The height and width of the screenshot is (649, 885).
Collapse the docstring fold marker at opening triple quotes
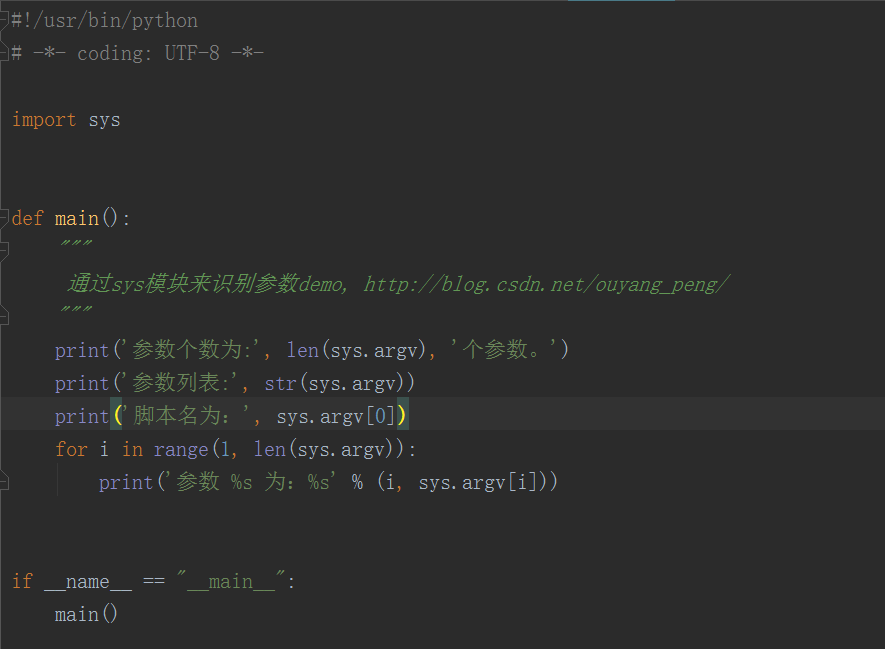click(x=3, y=250)
